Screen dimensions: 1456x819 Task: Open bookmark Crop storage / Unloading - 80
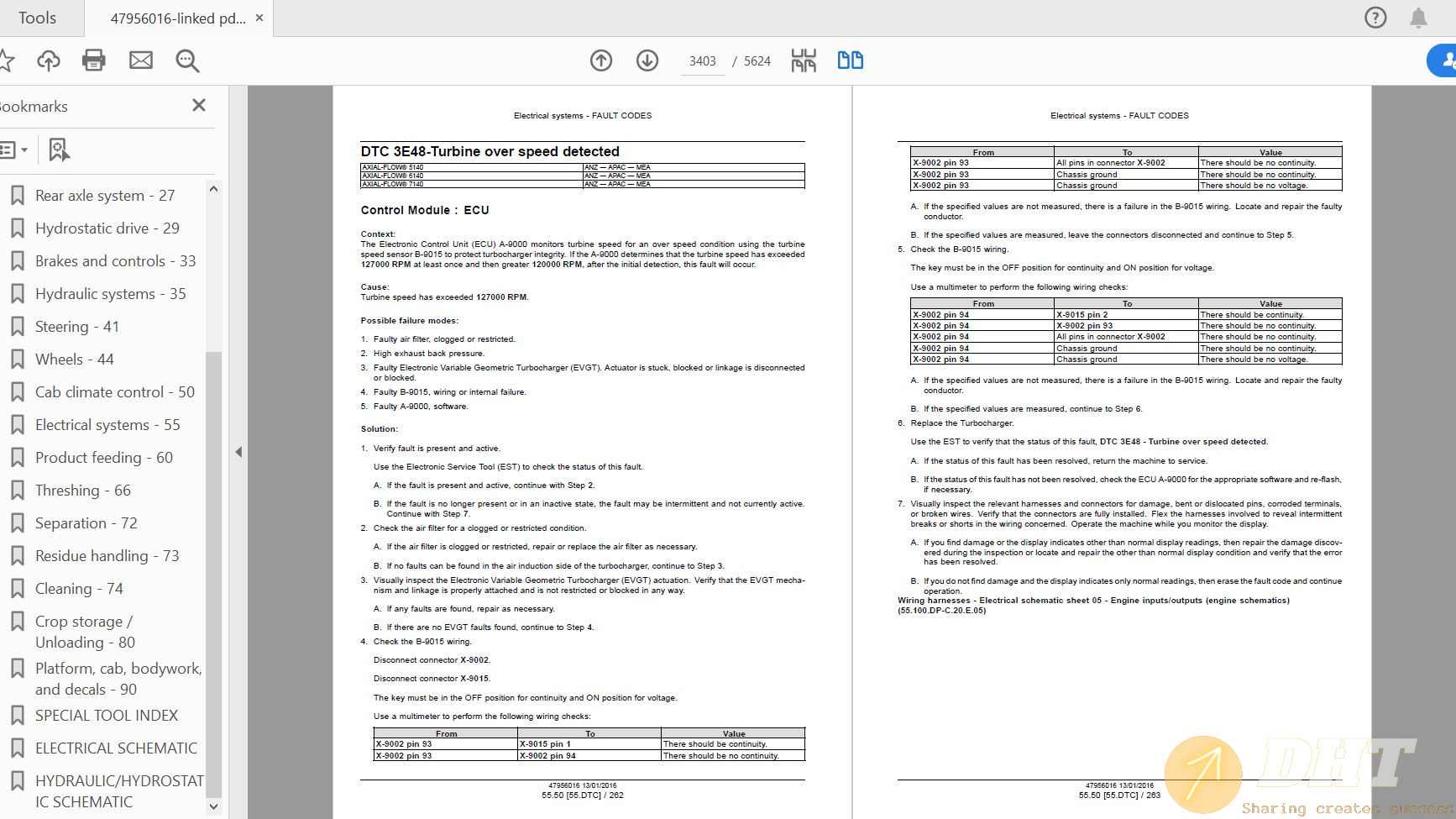[x=85, y=632]
